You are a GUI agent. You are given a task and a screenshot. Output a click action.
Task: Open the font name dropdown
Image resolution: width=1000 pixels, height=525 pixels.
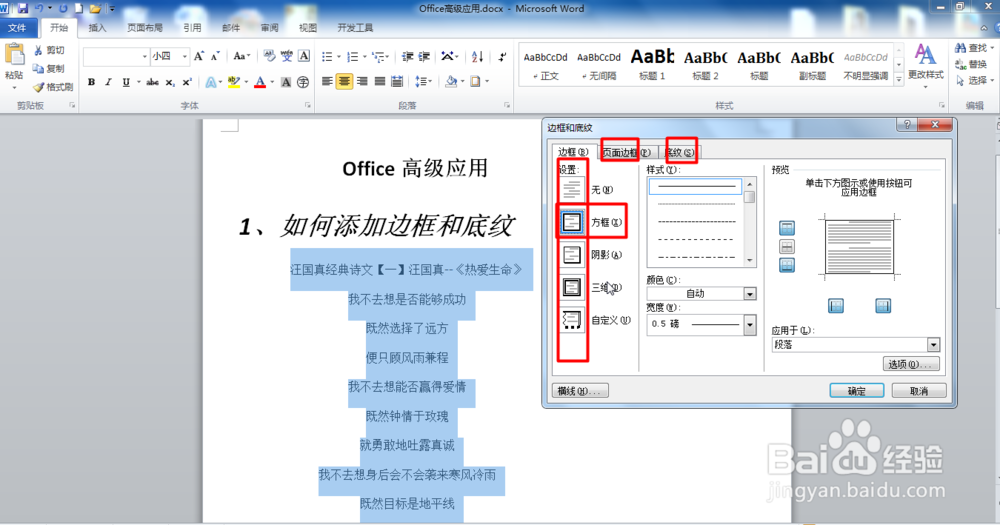[x=145, y=57]
